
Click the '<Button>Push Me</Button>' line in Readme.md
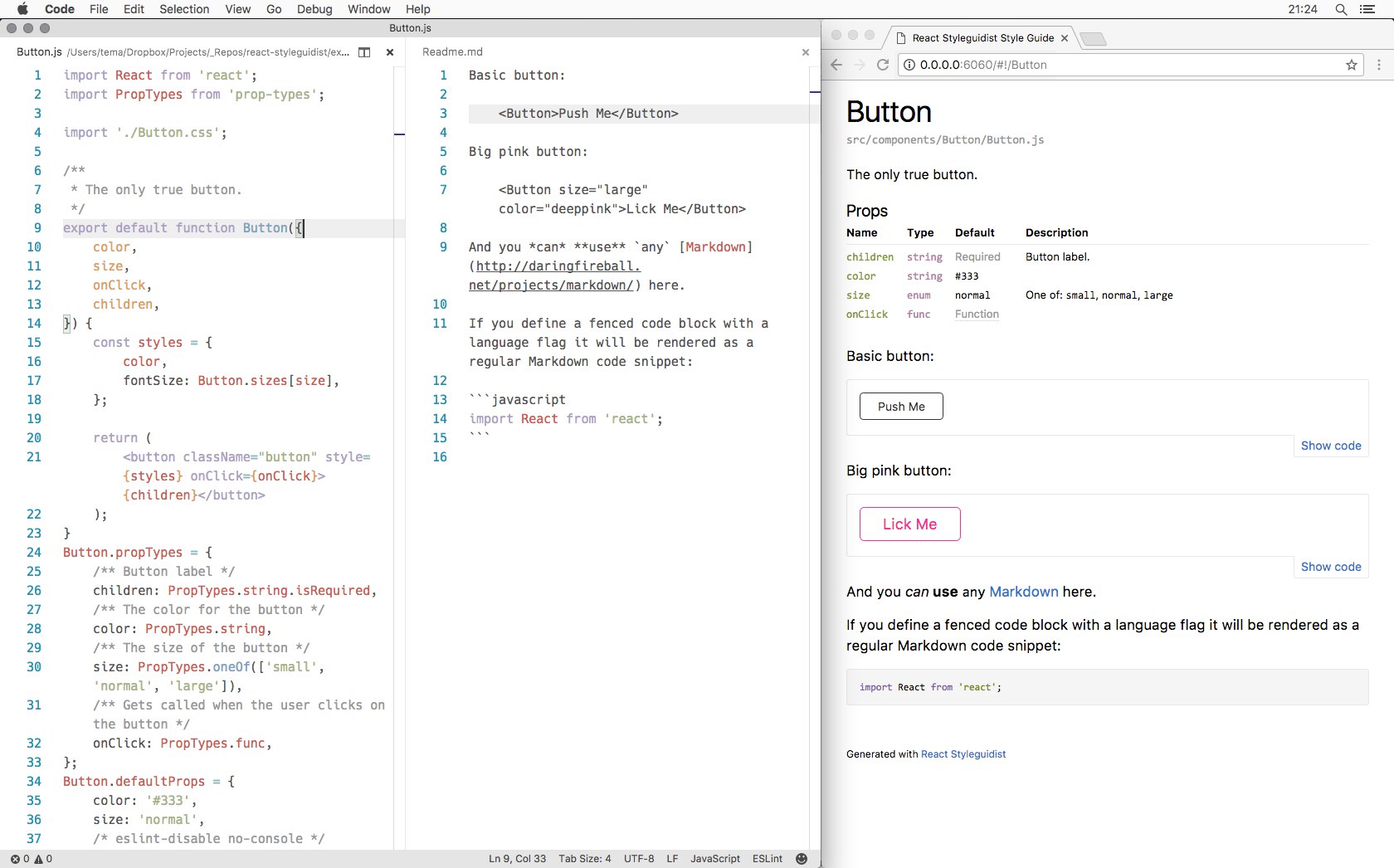click(588, 114)
